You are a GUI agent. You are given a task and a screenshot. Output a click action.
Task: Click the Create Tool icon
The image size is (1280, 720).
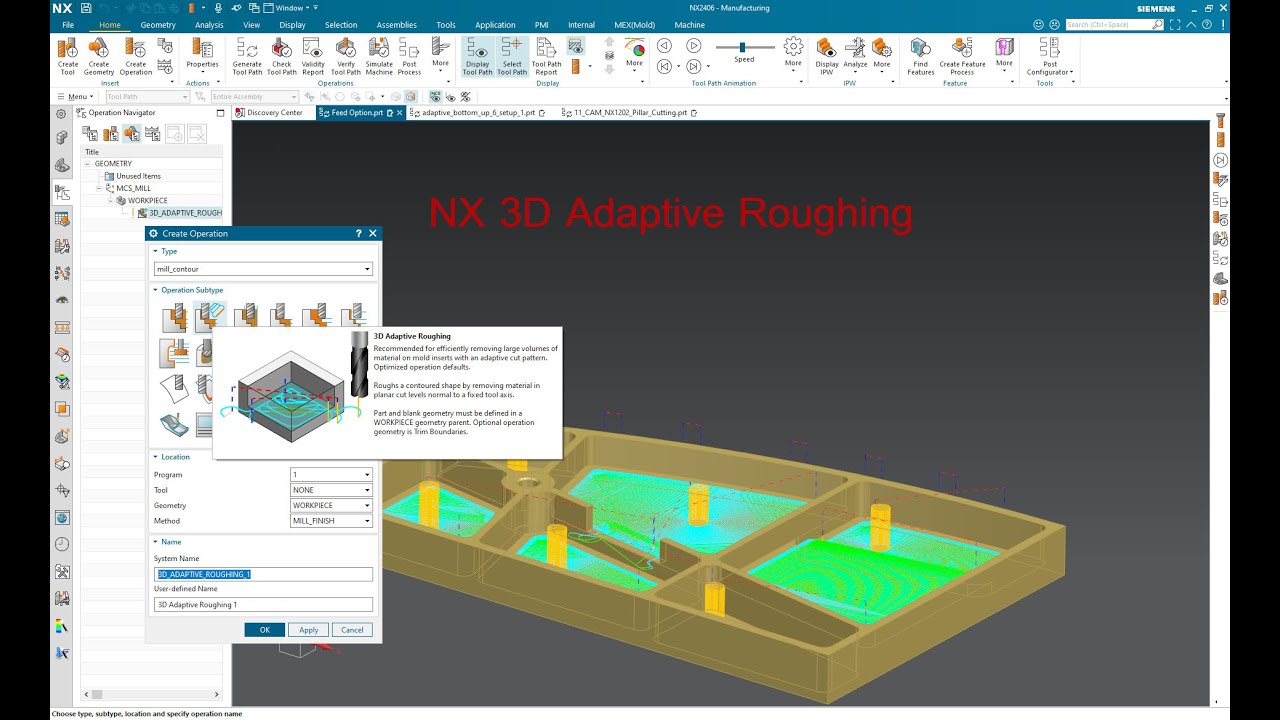(x=68, y=56)
